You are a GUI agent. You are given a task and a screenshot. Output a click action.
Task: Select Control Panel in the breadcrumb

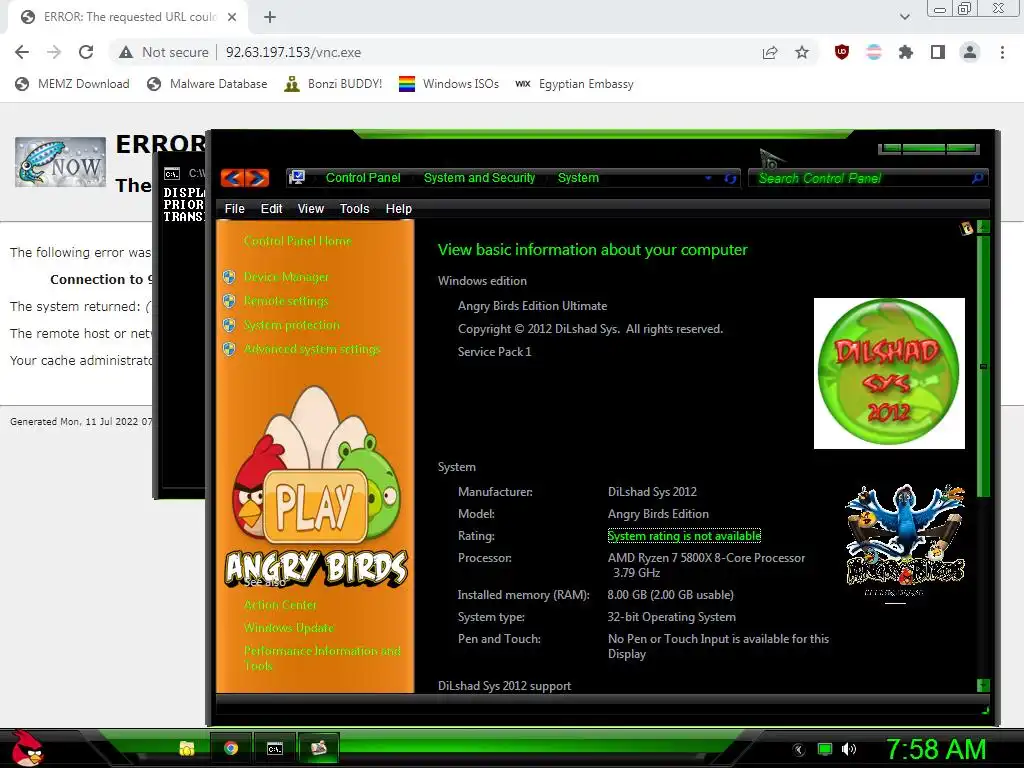[x=363, y=178]
